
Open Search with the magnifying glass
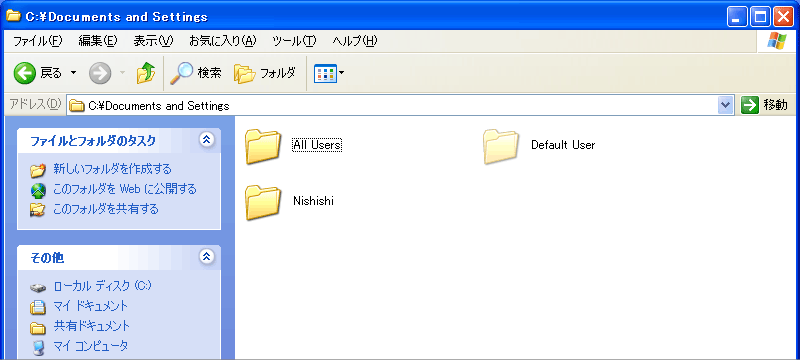pyautogui.click(x=196, y=73)
